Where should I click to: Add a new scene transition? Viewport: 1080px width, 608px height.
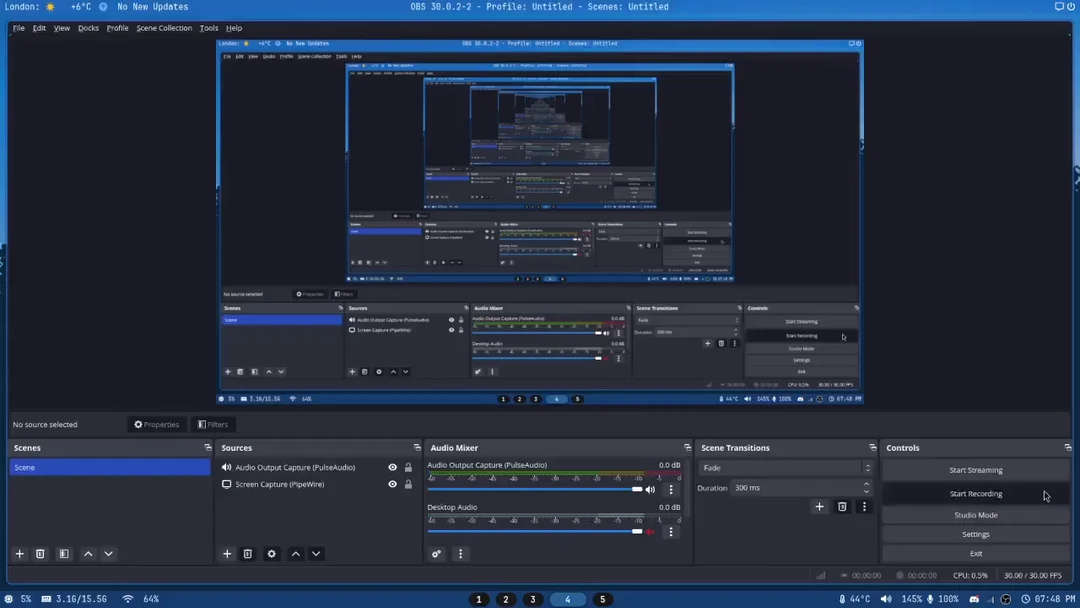click(x=819, y=507)
